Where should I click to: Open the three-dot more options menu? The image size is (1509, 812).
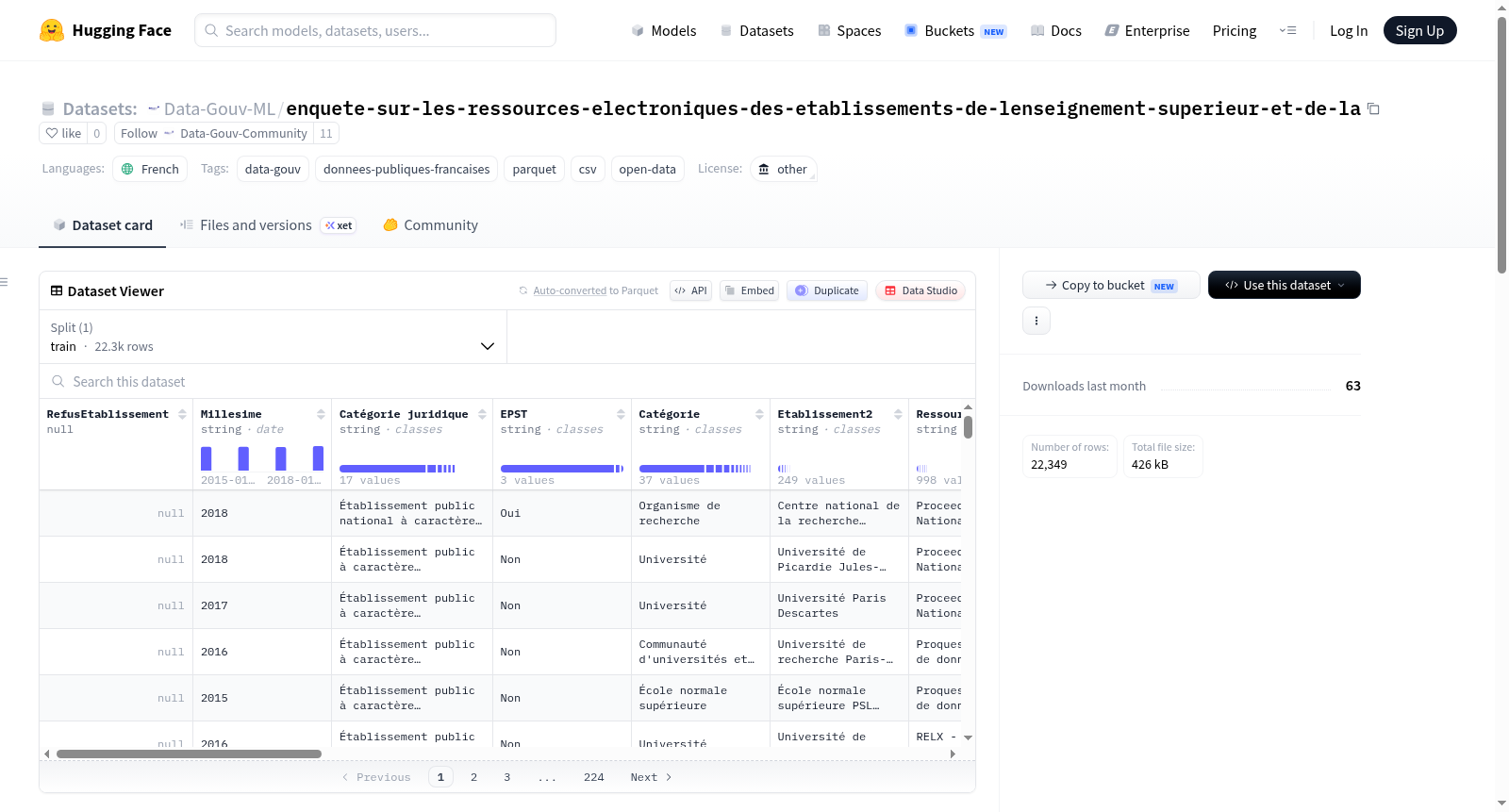[1036, 321]
